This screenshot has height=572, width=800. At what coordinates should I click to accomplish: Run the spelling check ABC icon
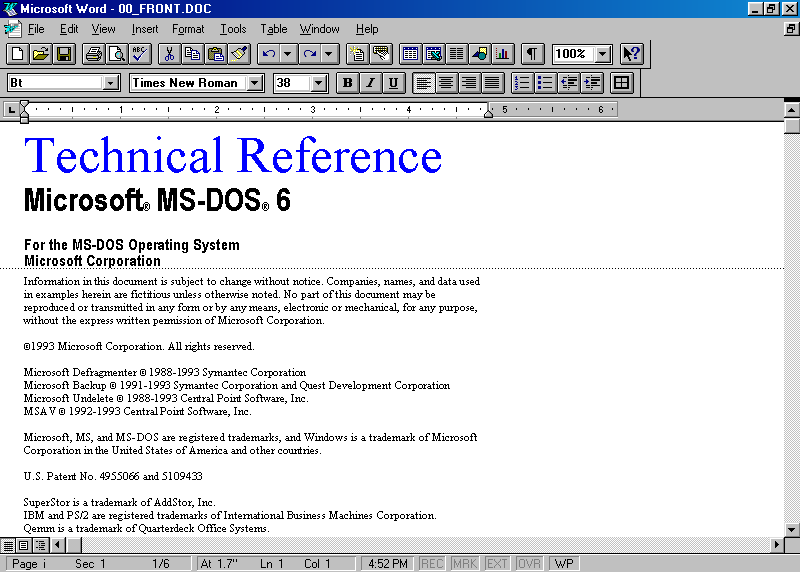pyautogui.click(x=140, y=54)
